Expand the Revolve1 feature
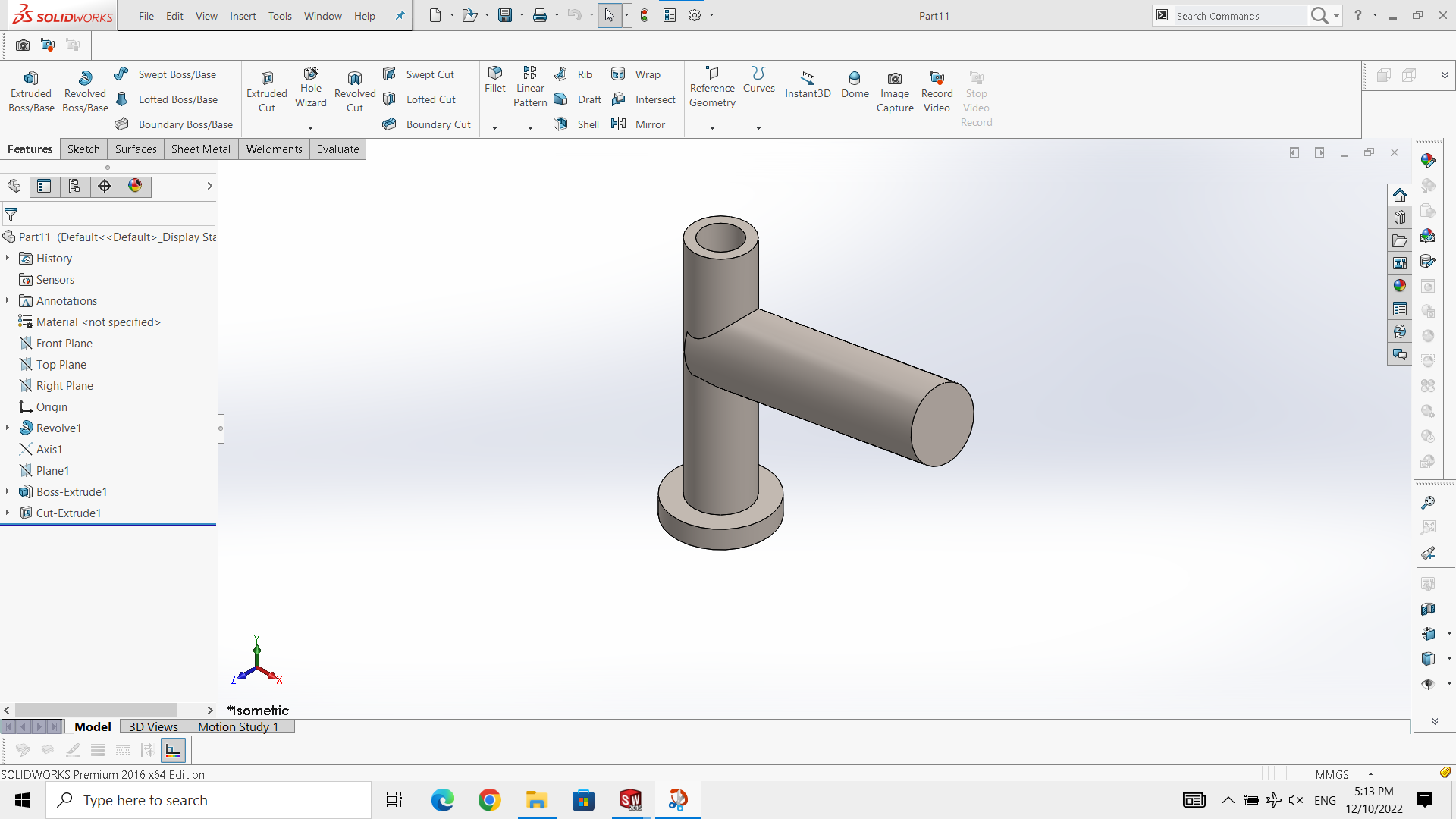 8,428
